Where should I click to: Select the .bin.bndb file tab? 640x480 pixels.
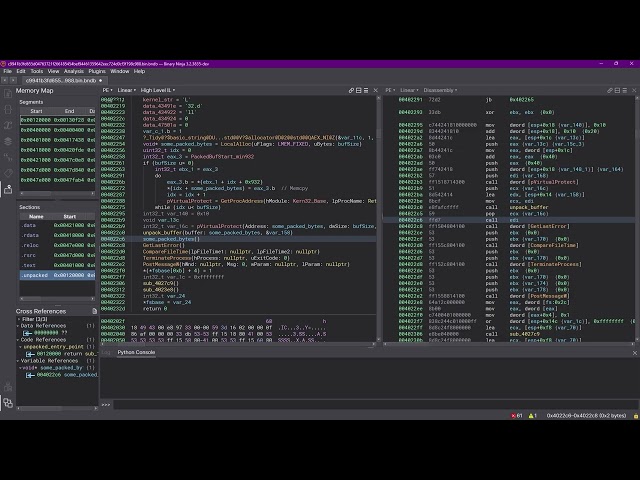pos(64,80)
